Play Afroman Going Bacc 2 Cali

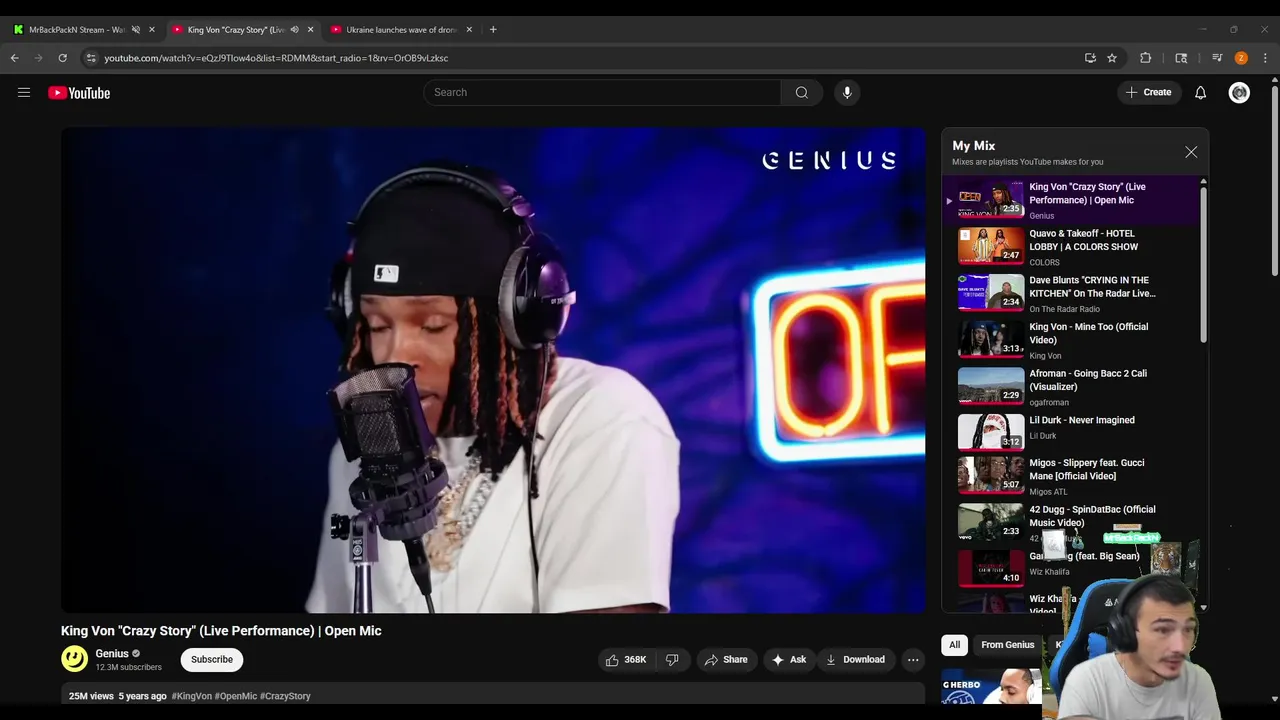point(1073,387)
